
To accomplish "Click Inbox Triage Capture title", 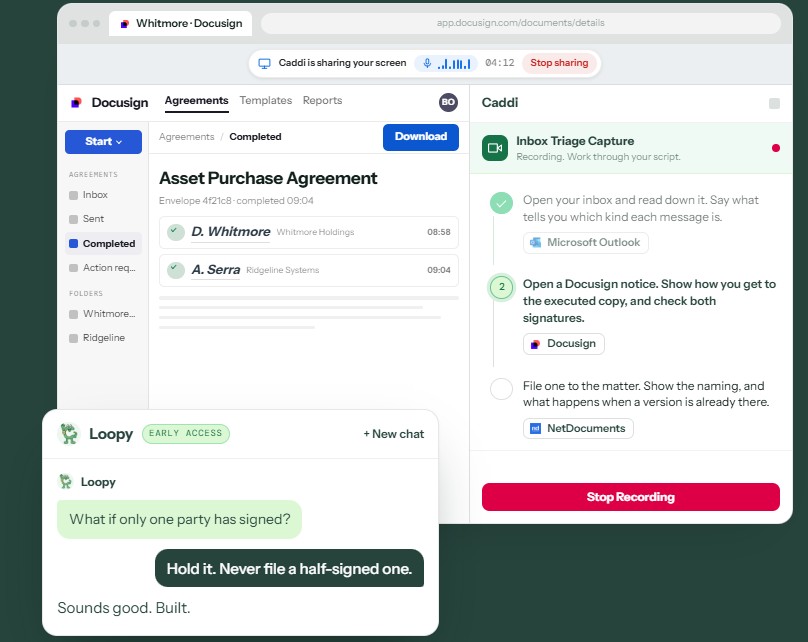I will [575, 141].
